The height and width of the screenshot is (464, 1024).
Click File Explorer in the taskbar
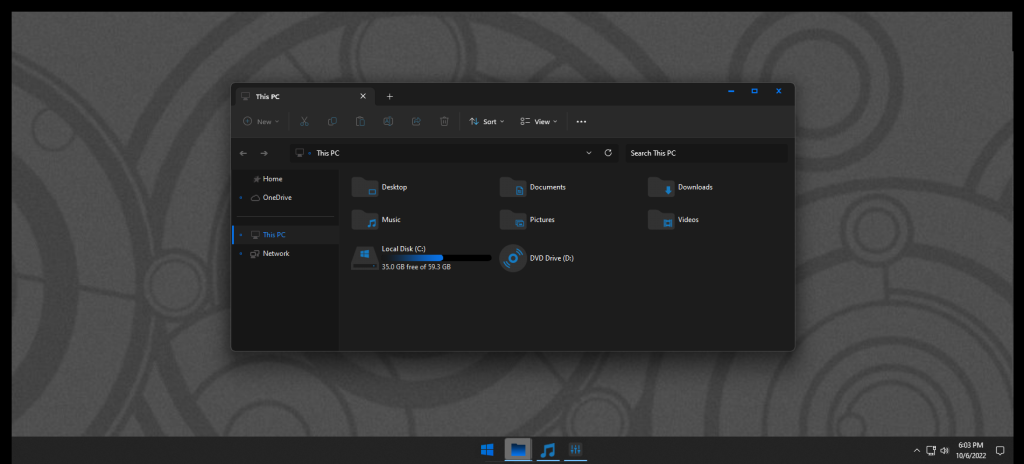pos(518,450)
